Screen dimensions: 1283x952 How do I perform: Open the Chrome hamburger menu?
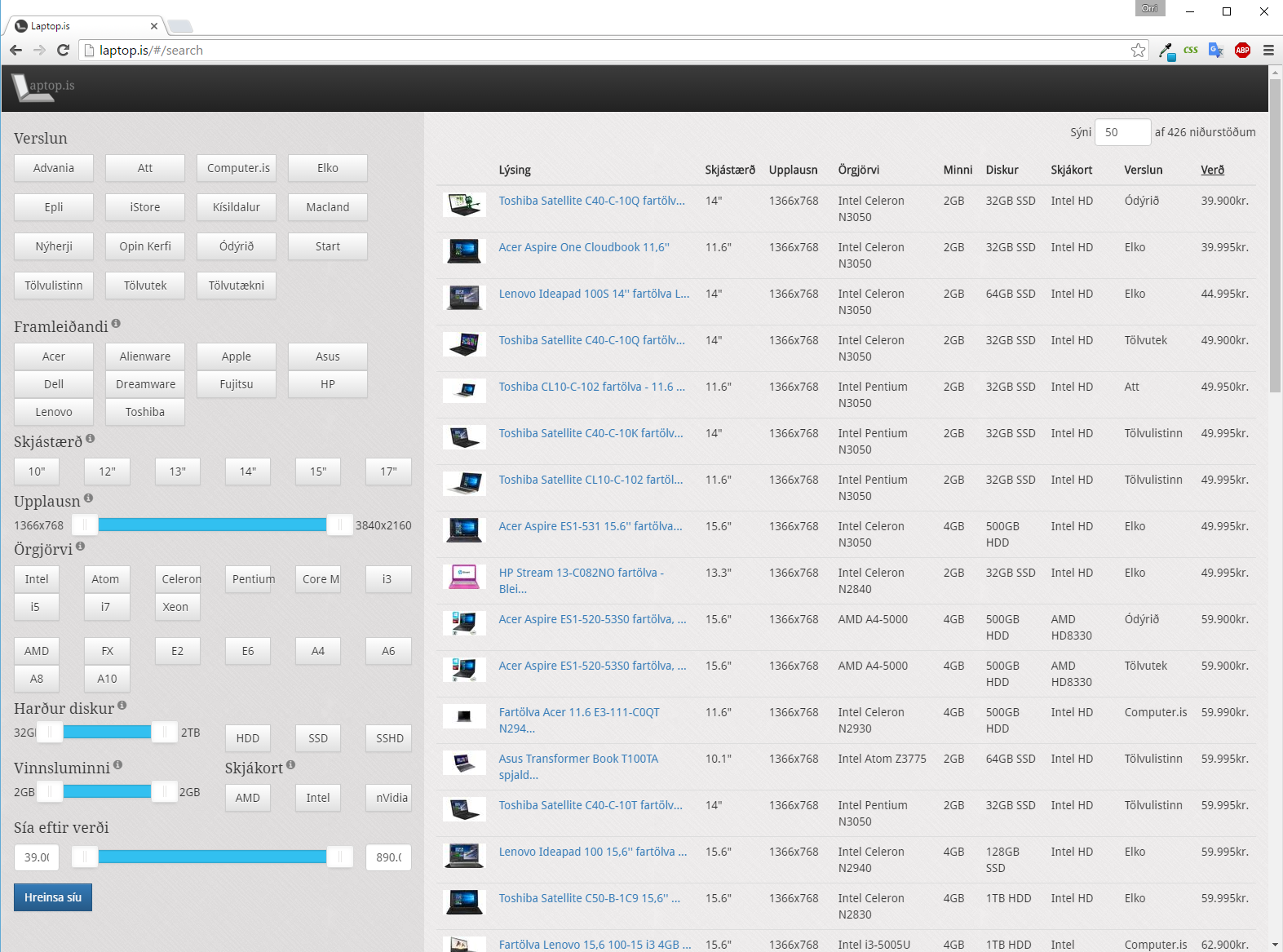(1268, 51)
